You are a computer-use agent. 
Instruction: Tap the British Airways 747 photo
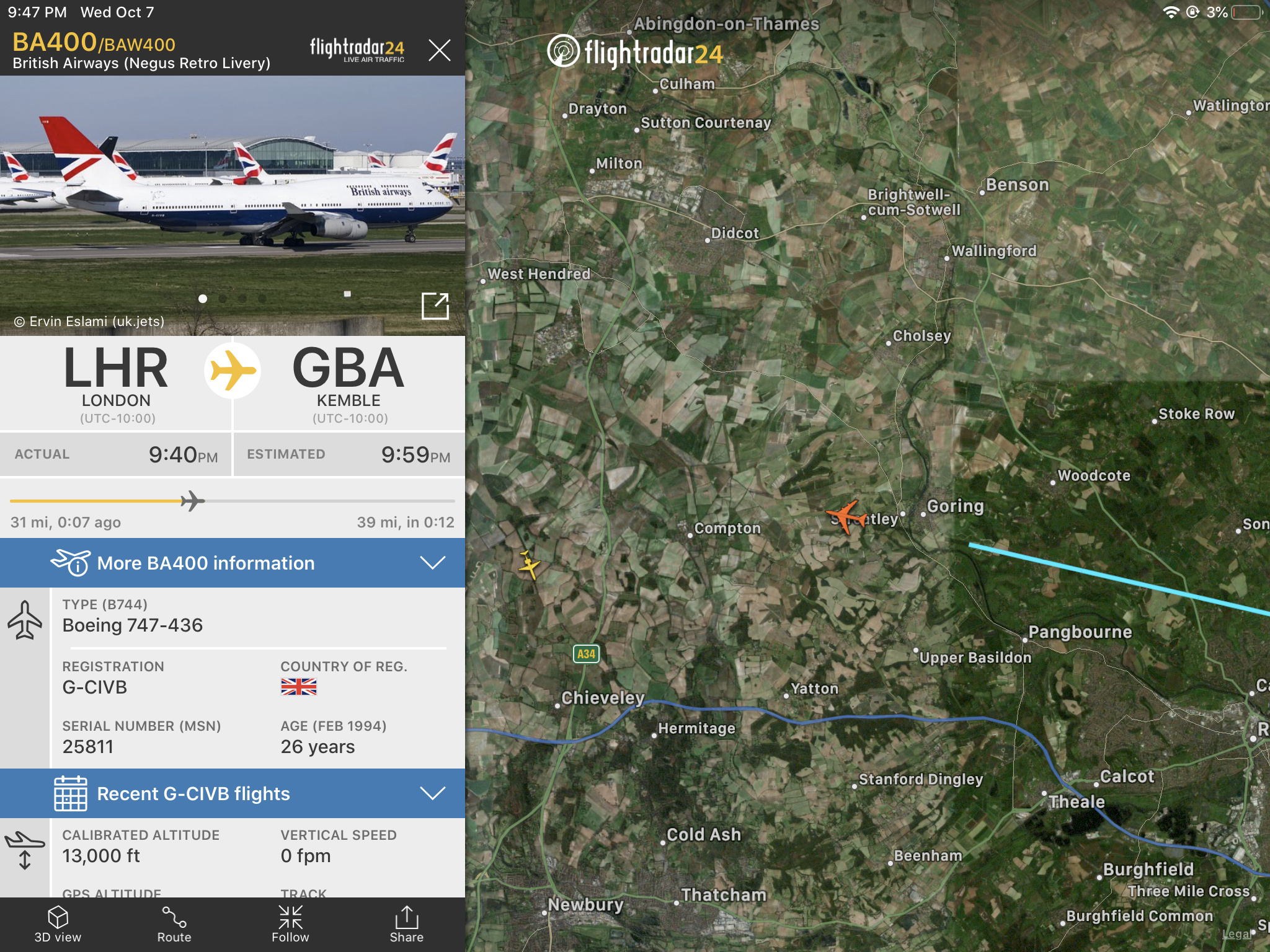(x=233, y=206)
